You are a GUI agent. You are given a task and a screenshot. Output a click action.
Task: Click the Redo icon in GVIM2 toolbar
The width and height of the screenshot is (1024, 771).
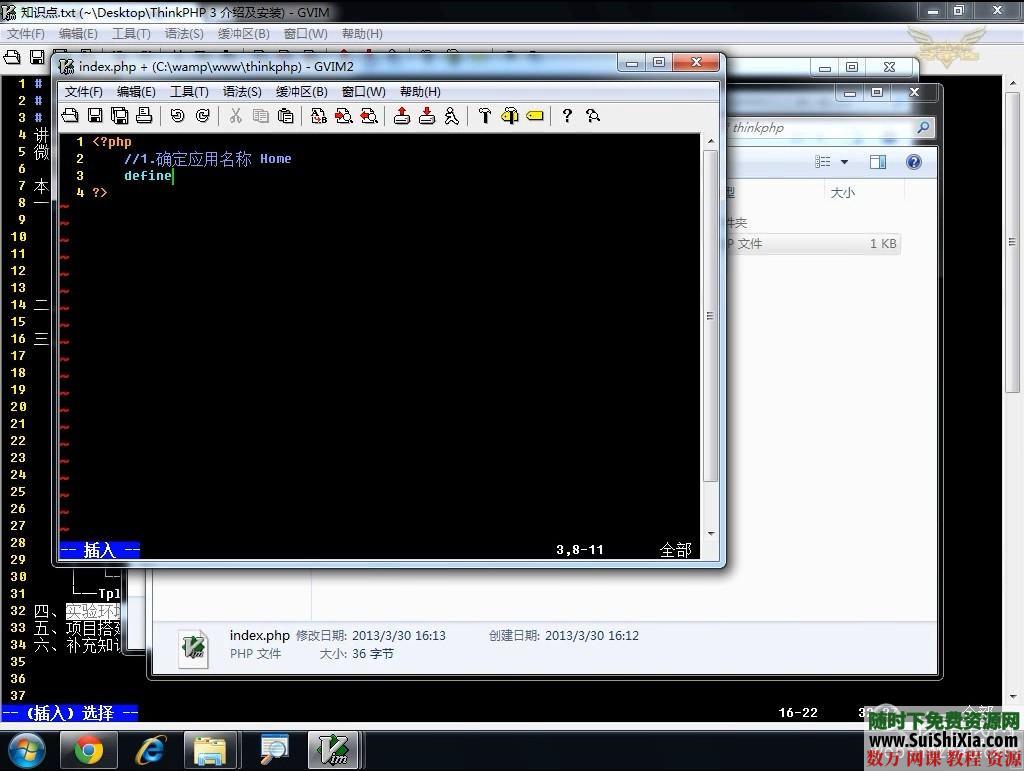coord(202,116)
